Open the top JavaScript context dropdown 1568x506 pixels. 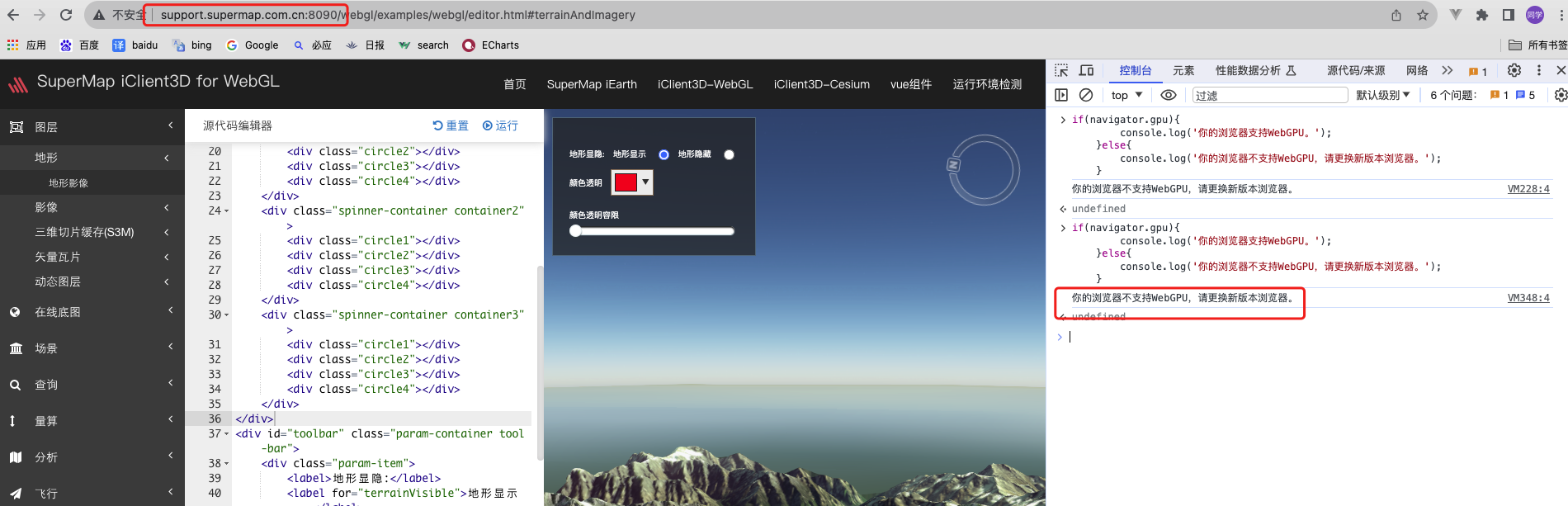pyautogui.click(x=1126, y=95)
